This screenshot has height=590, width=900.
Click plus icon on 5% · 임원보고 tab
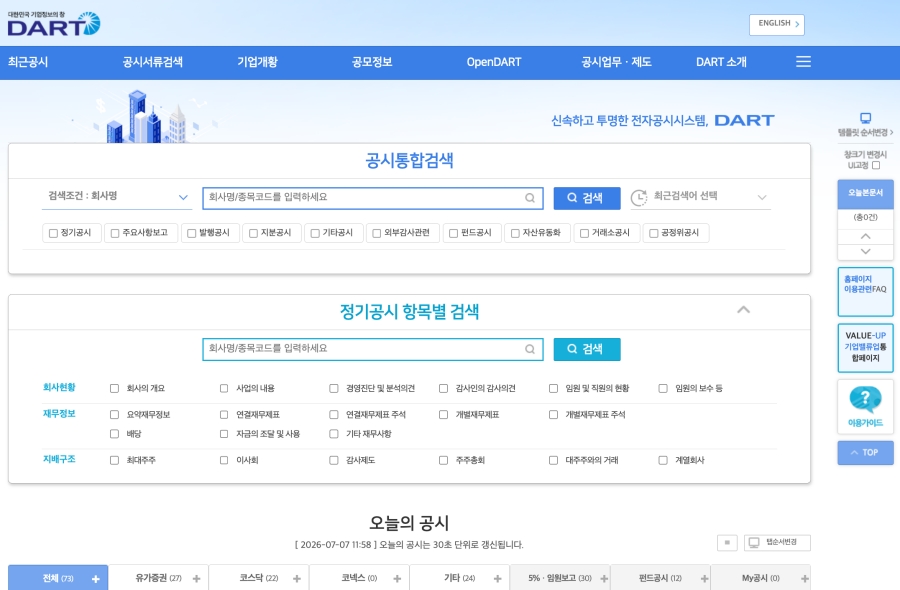coord(604,579)
